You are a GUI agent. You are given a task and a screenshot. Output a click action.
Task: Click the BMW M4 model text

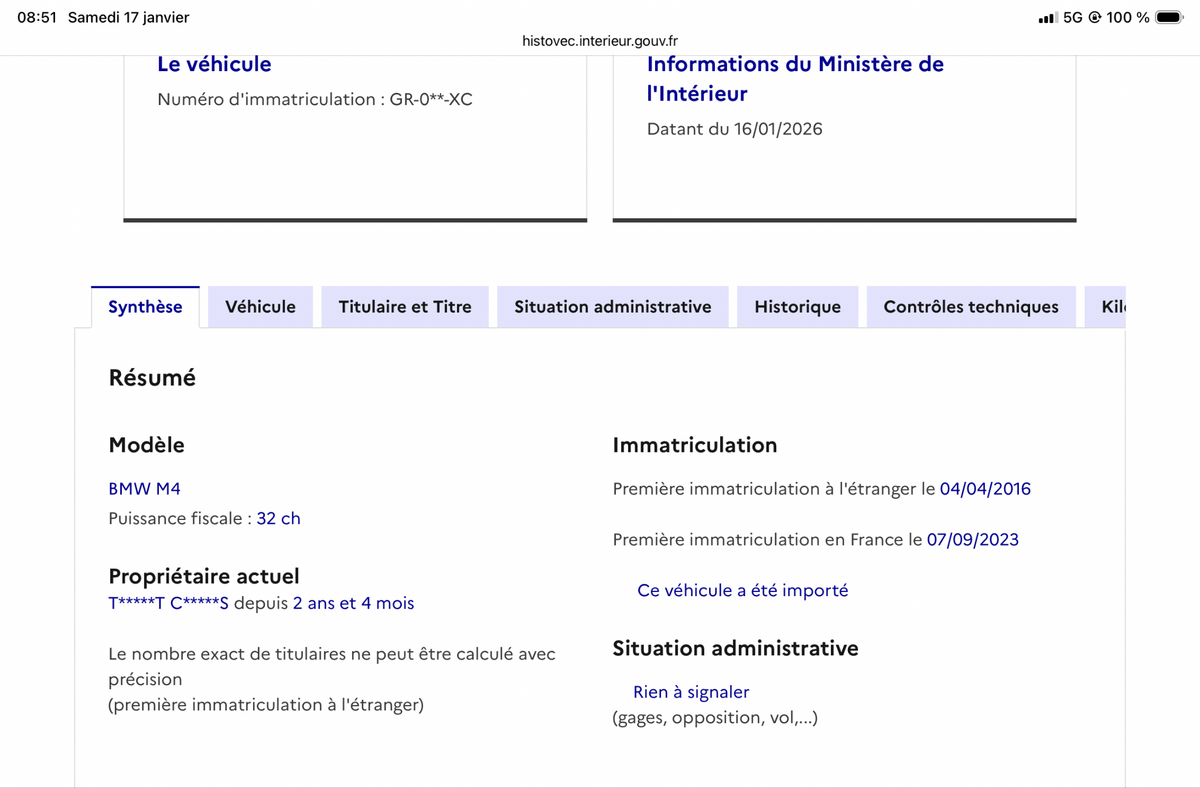[x=144, y=489]
